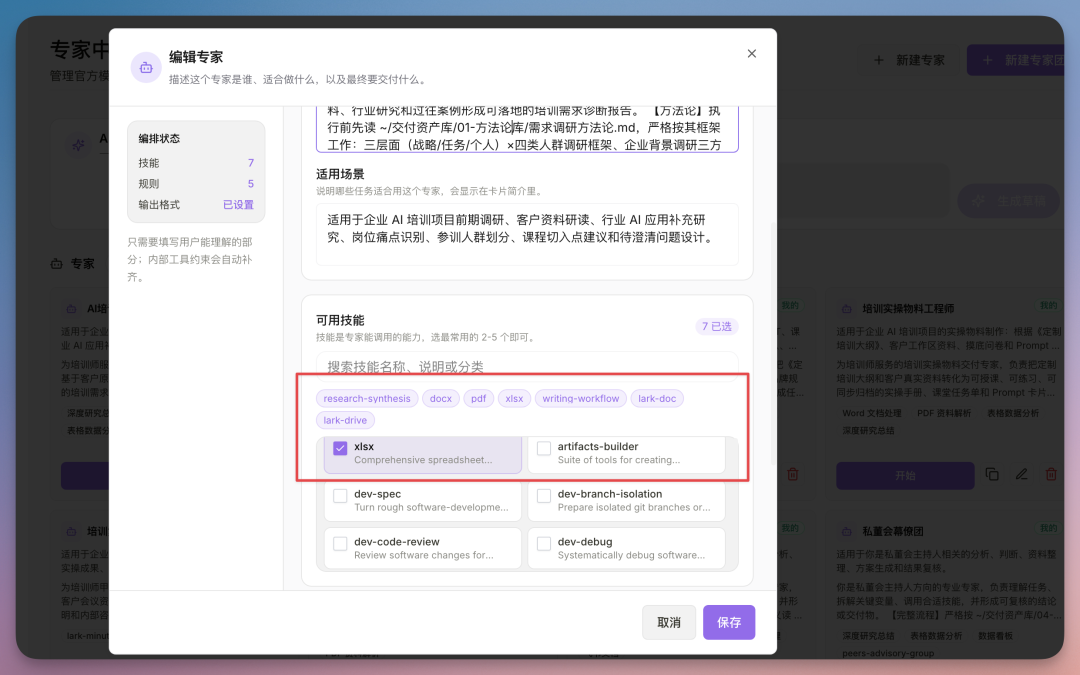1080x675 pixels.
Task: Click the 私董会幕僚团 card title
Action: [893, 531]
